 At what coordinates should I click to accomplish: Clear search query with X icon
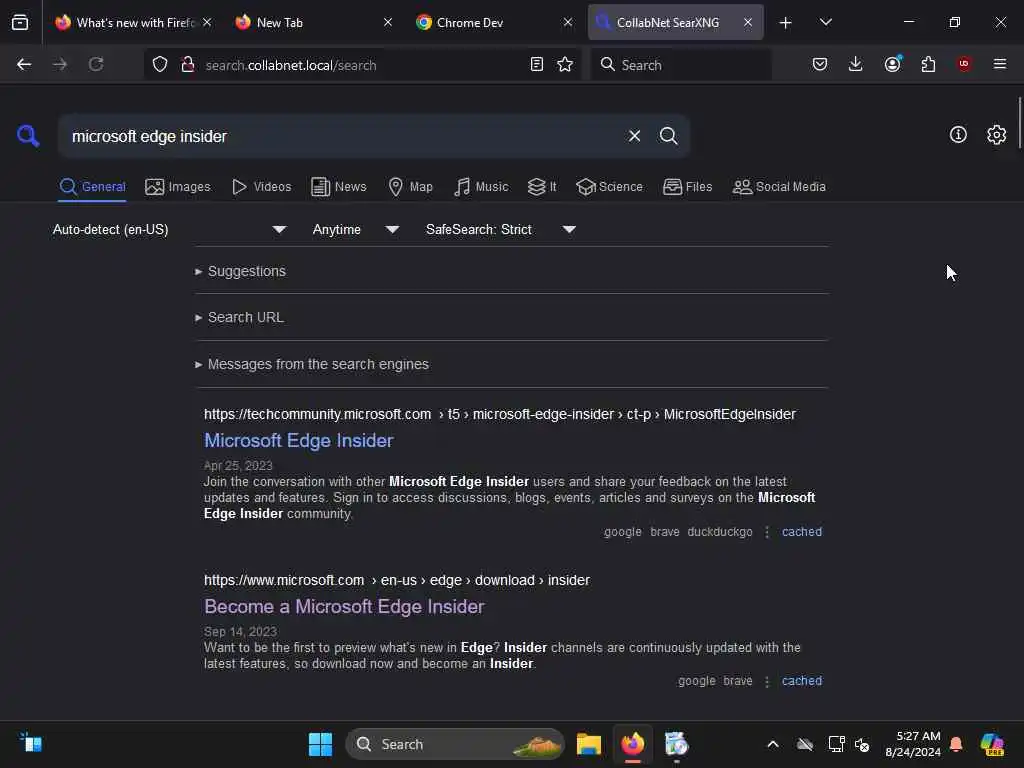click(x=634, y=136)
